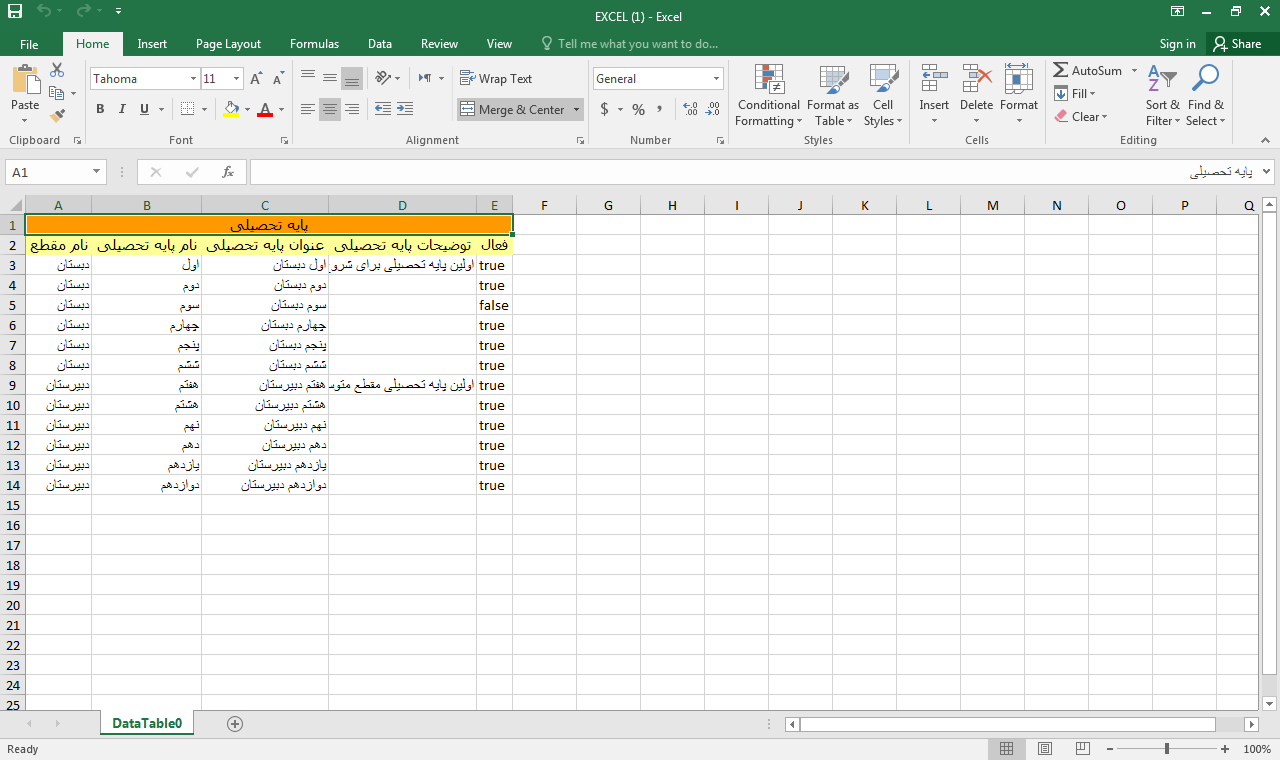Click the Cut scissors icon
Image resolution: width=1280 pixels, height=760 pixels.
(x=57, y=70)
